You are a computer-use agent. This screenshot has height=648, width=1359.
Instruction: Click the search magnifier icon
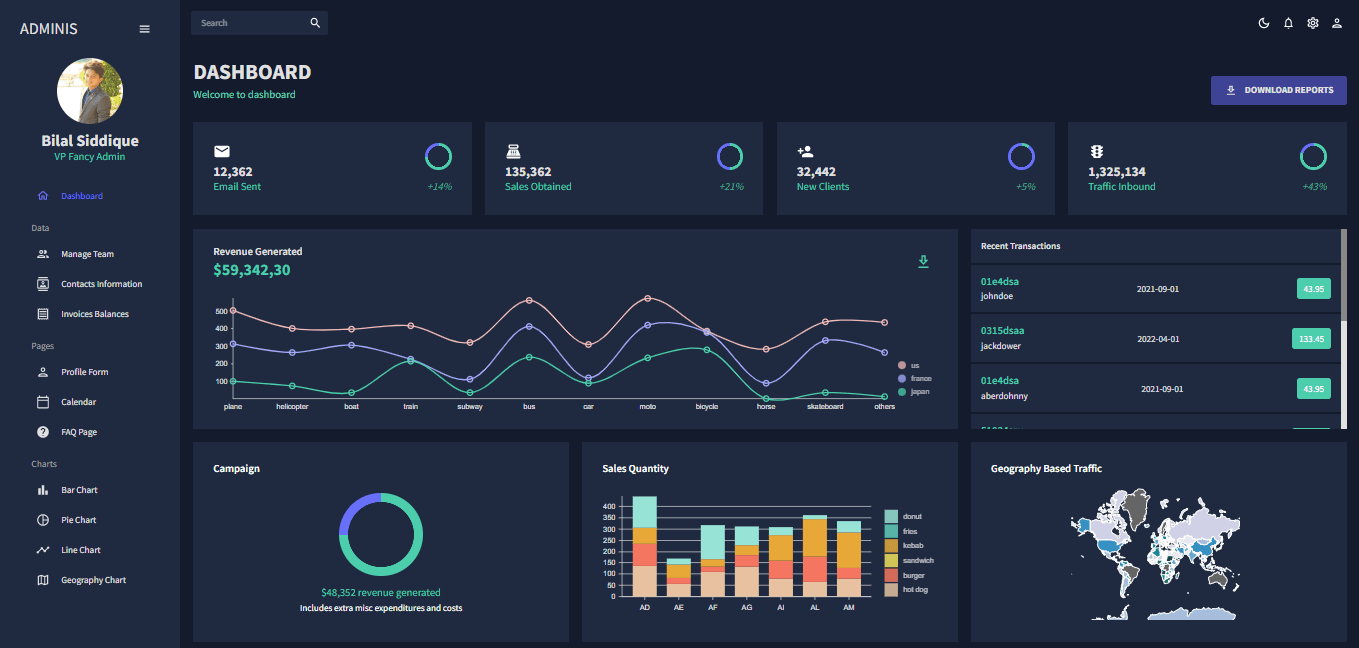click(x=315, y=23)
